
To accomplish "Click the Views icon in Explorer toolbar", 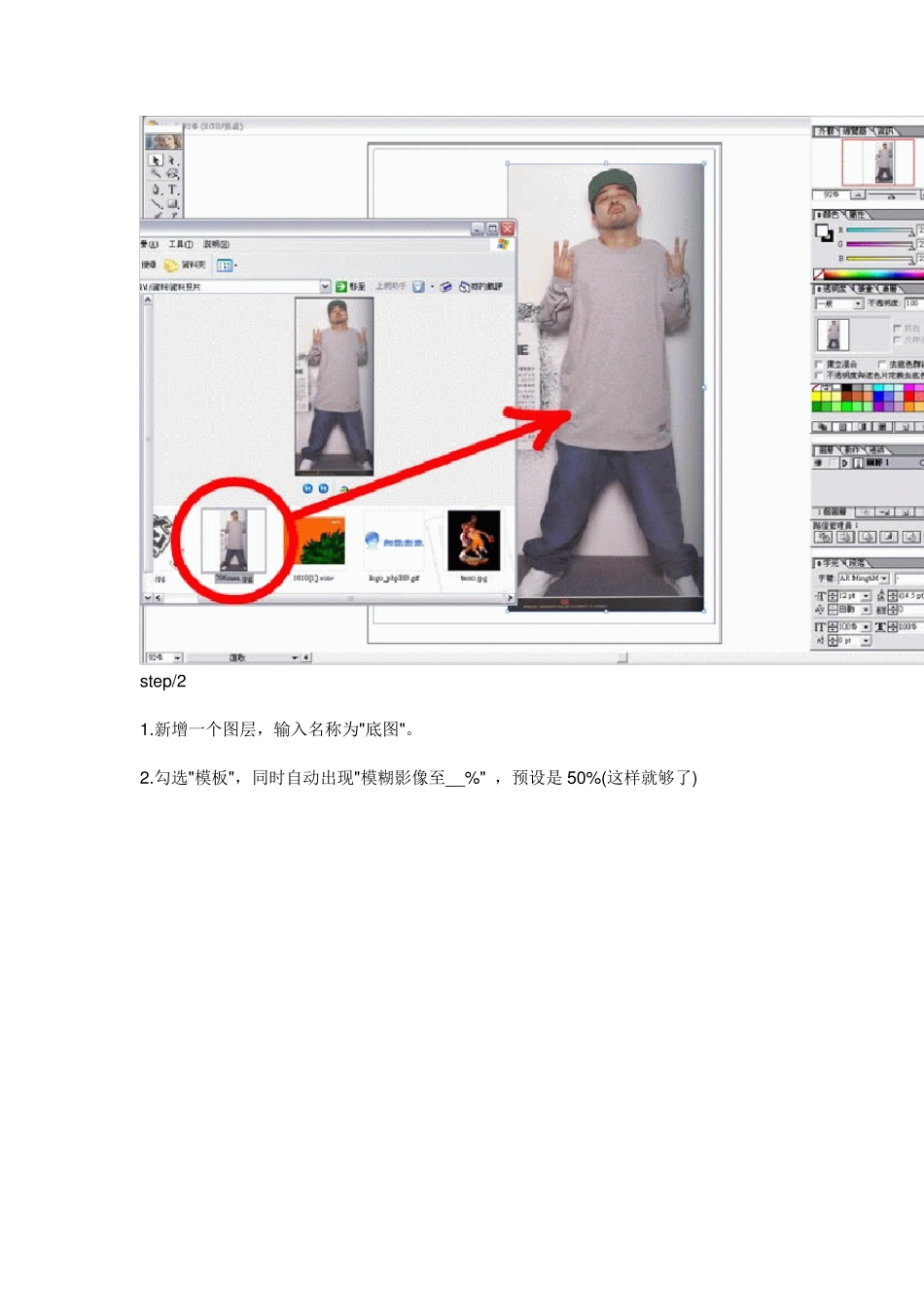I will click(x=226, y=265).
